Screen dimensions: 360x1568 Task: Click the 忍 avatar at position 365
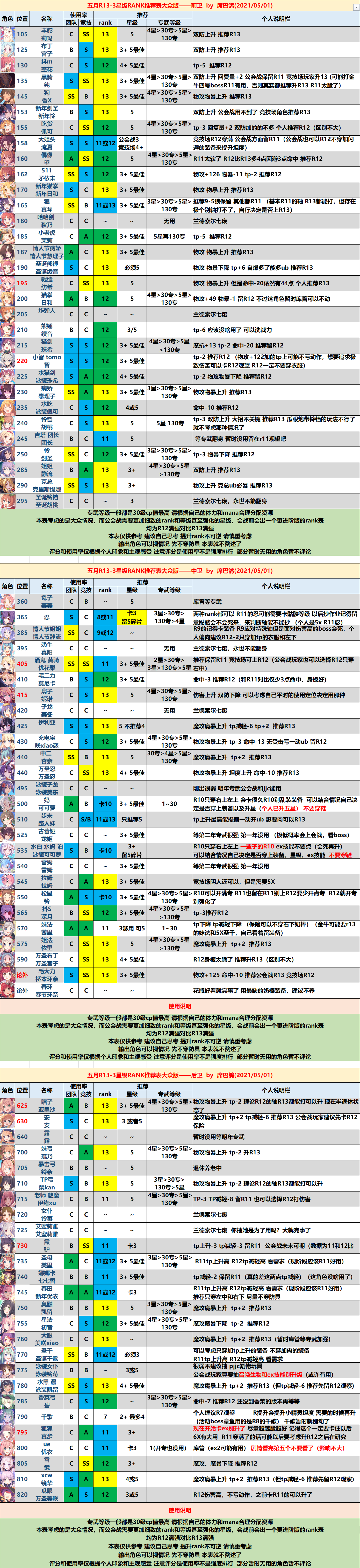[x=7, y=617]
